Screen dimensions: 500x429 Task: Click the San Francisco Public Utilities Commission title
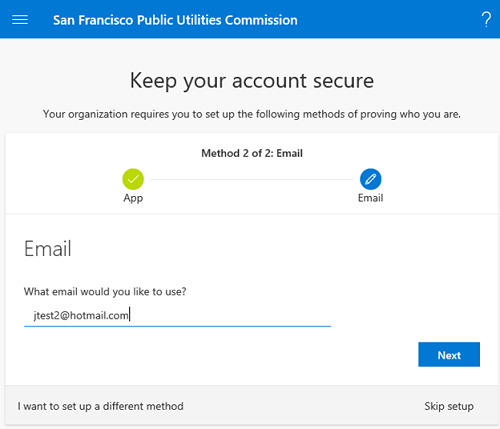[x=175, y=20]
